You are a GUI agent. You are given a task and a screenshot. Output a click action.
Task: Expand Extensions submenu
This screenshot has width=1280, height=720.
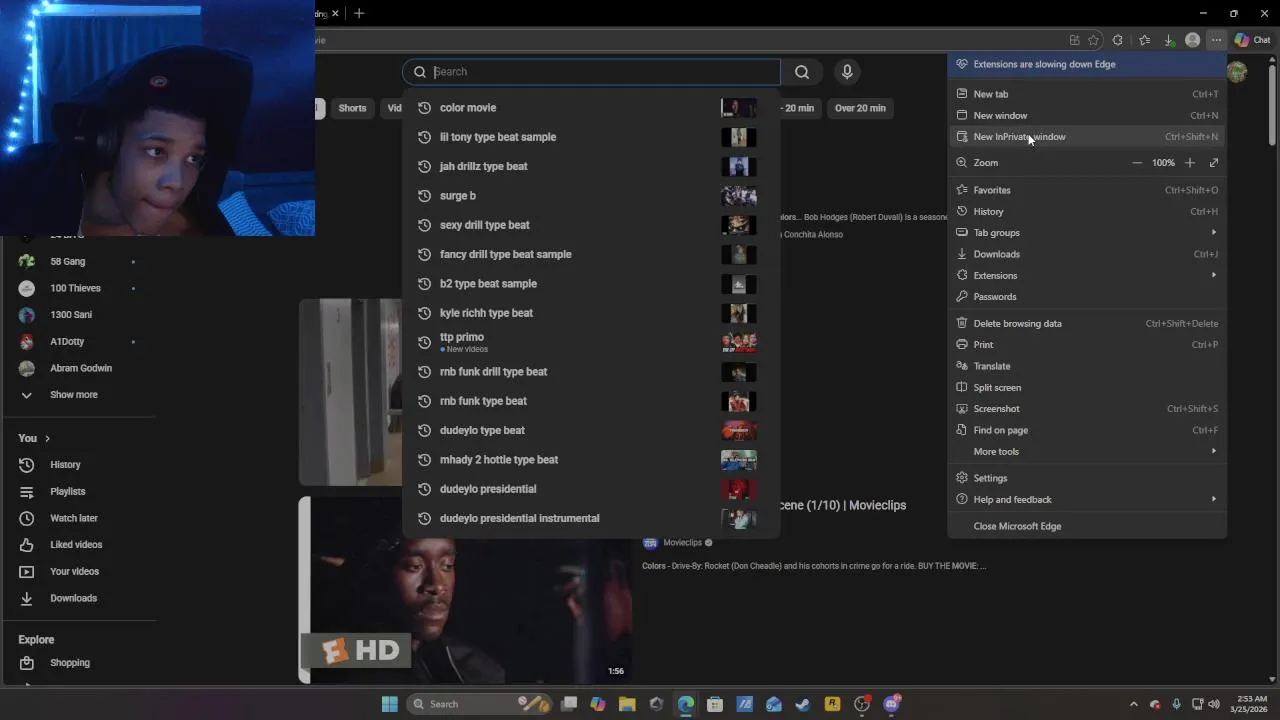1087,275
